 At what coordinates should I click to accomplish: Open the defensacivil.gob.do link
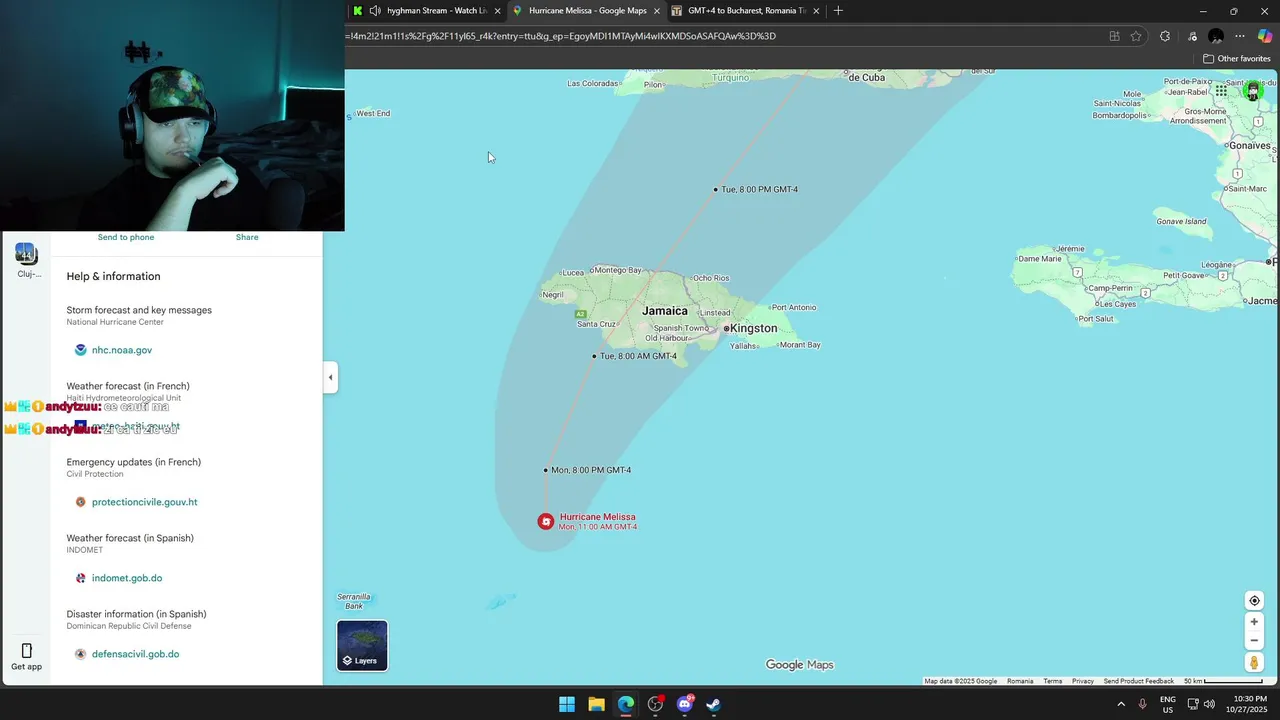pyautogui.click(x=135, y=654)
